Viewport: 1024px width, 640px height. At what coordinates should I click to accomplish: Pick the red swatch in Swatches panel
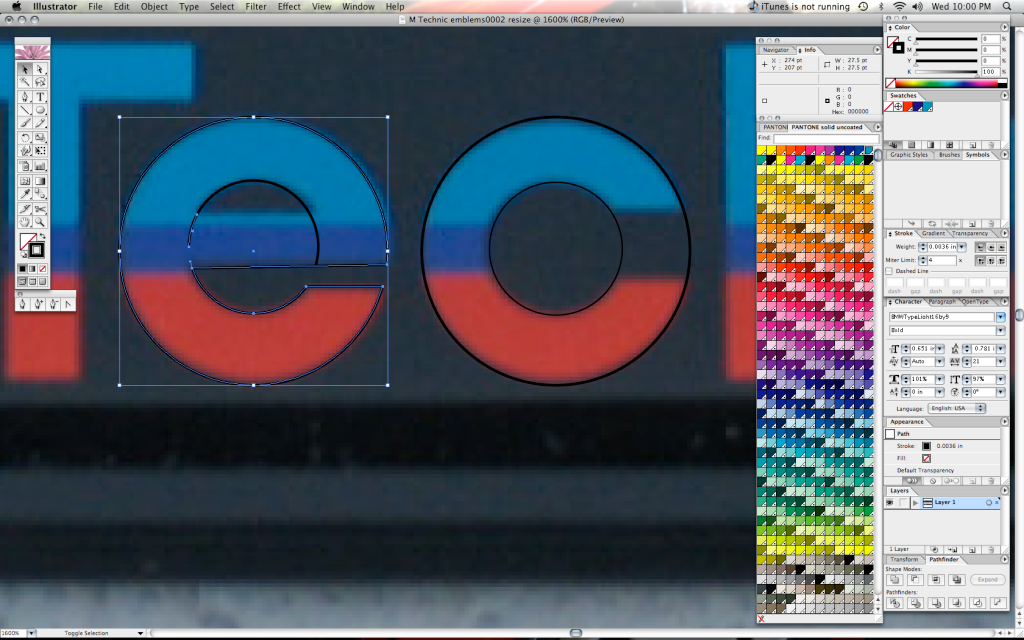[x=908, y=106]
